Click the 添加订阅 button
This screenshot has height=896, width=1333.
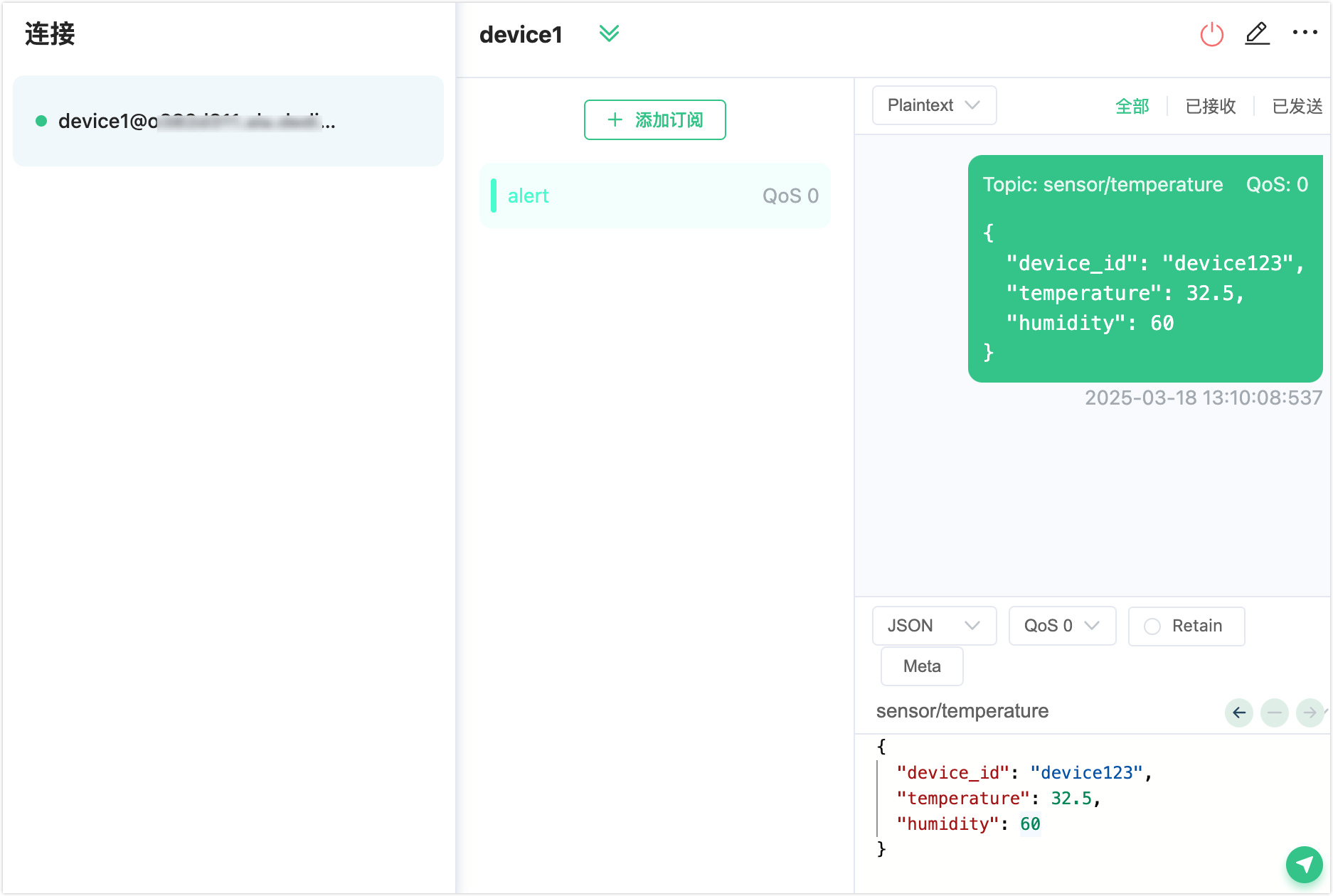coord(654,120)
